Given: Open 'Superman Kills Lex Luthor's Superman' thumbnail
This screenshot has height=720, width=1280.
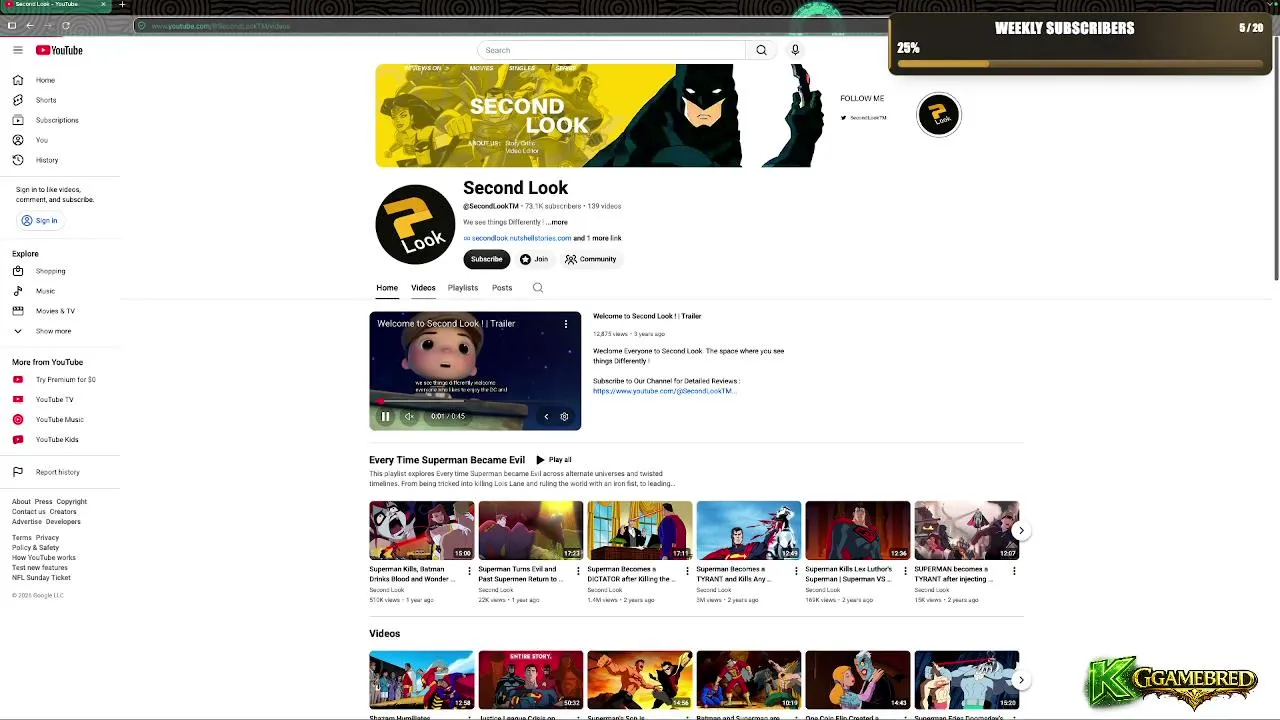Looking at the screenshot, I should coord(858,530).
